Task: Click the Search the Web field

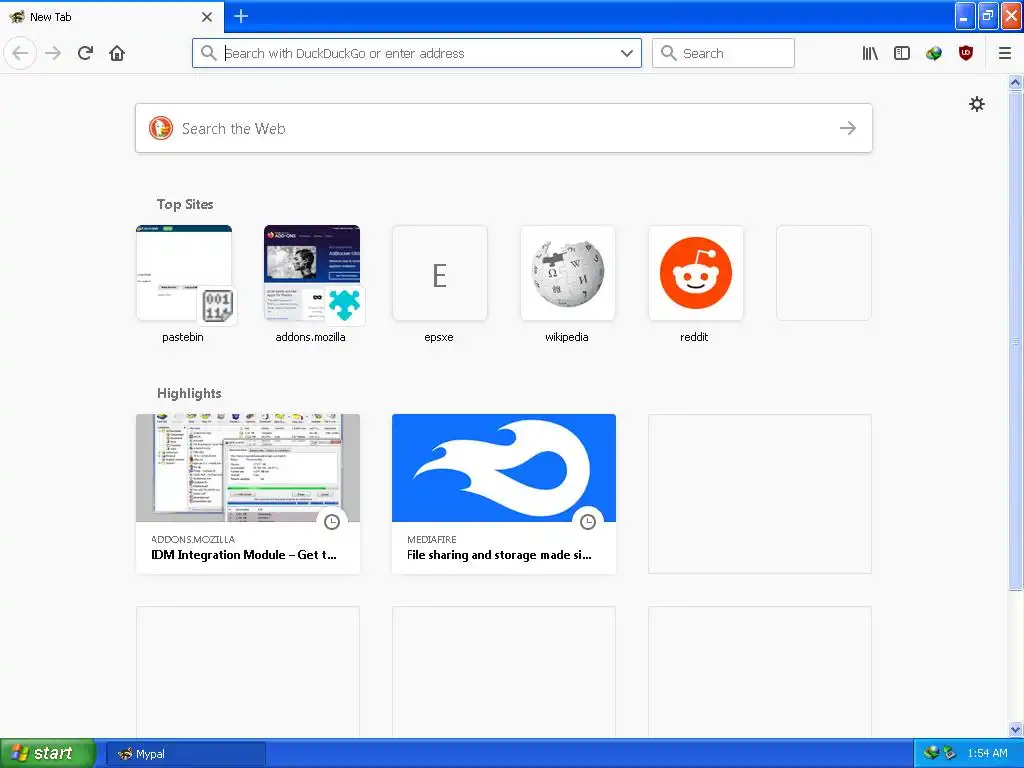Action: (504, 128)
